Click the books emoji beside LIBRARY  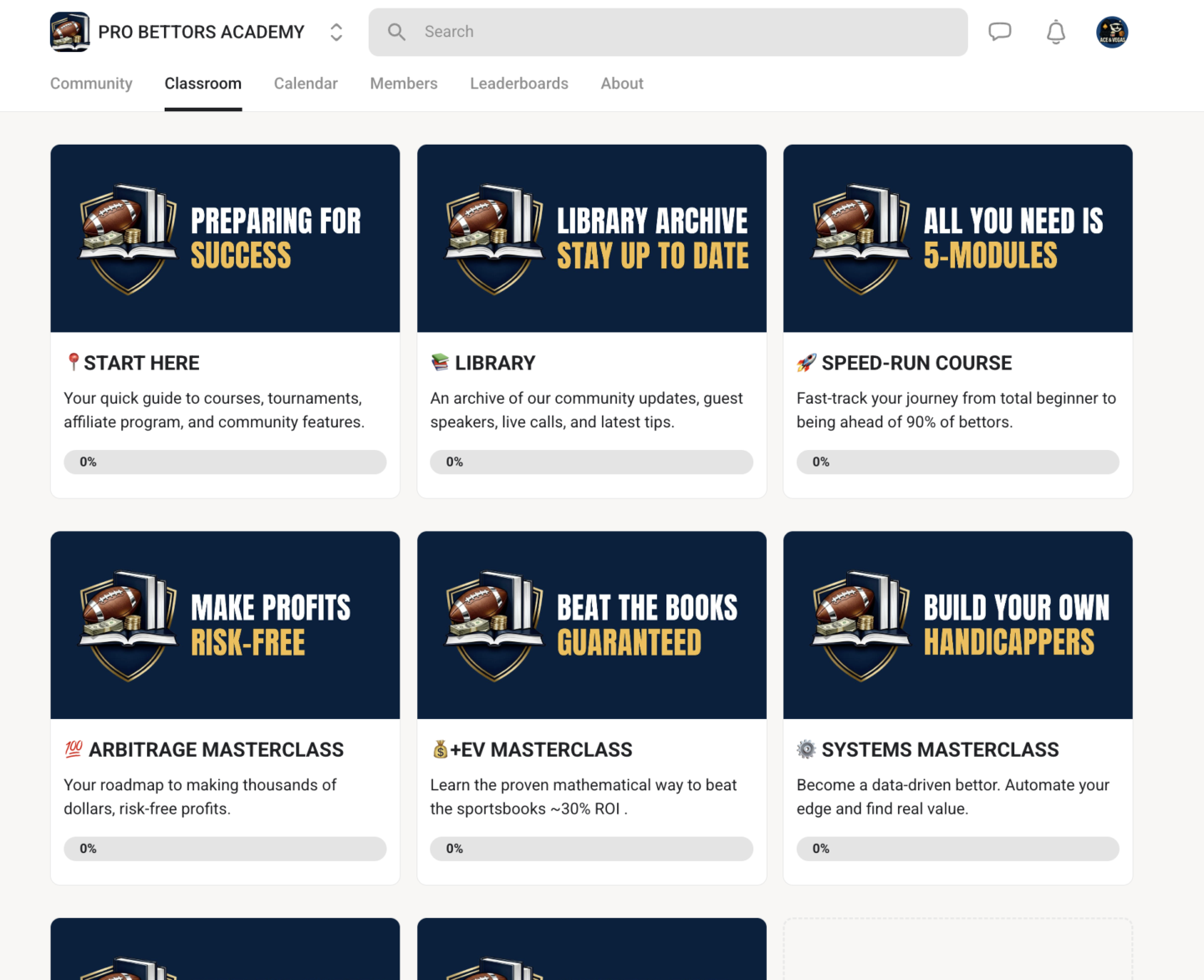[x=440, y=362]
